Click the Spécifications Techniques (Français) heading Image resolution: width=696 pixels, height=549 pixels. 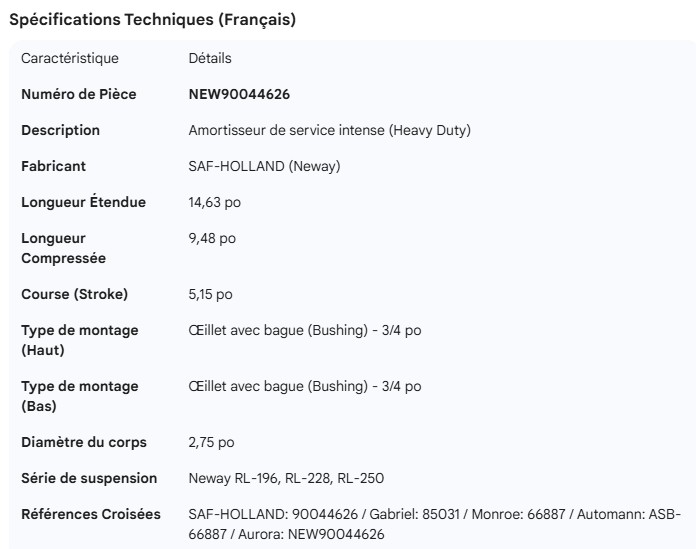(152, 20)
